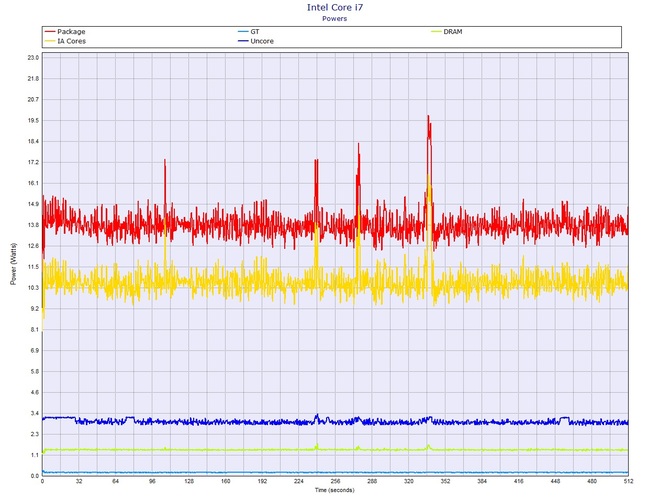Click the 128 x-axis tick label

click(189, 481)
